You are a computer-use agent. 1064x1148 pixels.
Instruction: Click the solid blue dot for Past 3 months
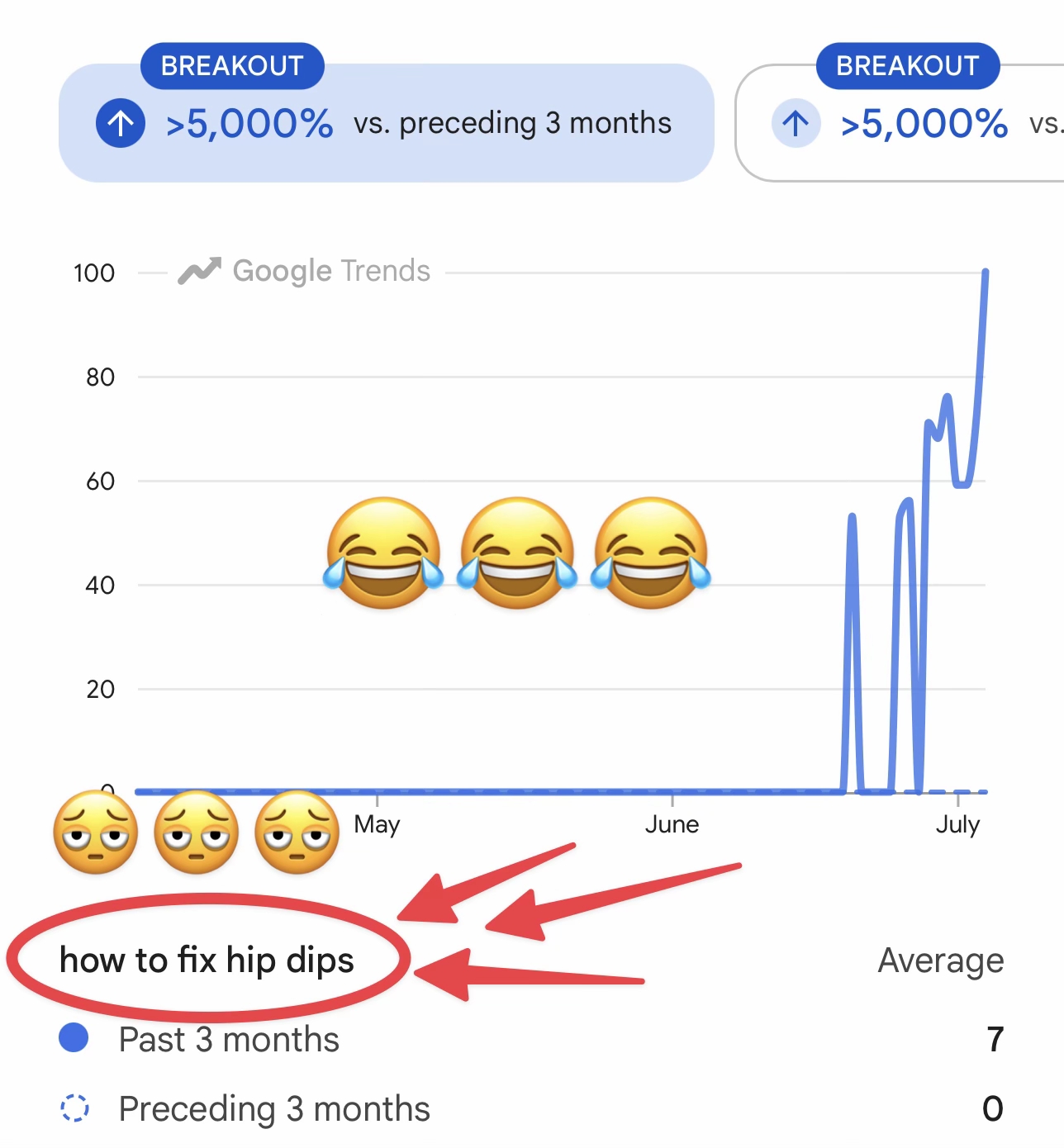[x=74, y=1038]
